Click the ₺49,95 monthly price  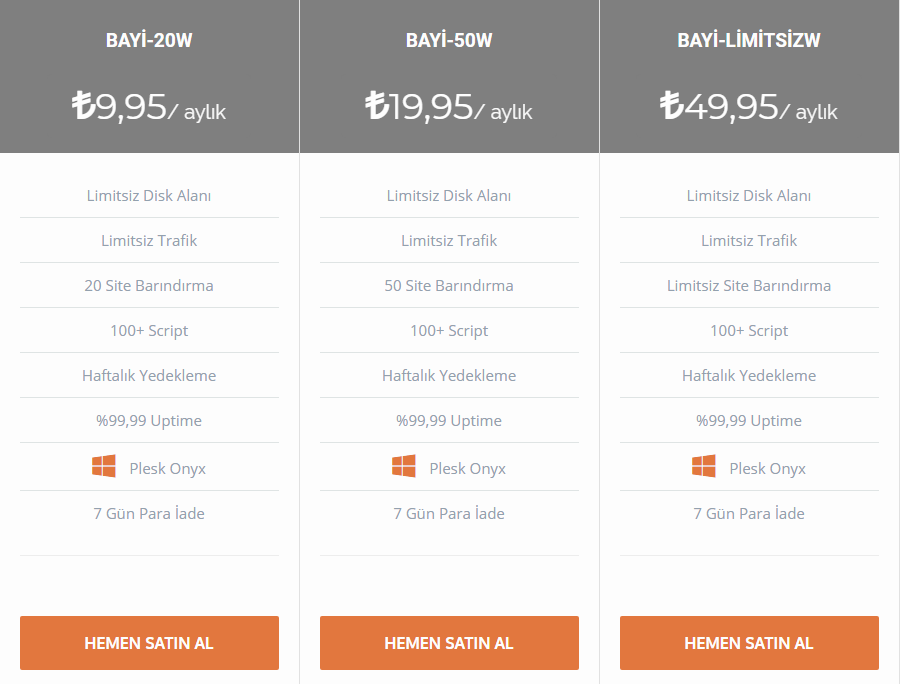(748, 107)
